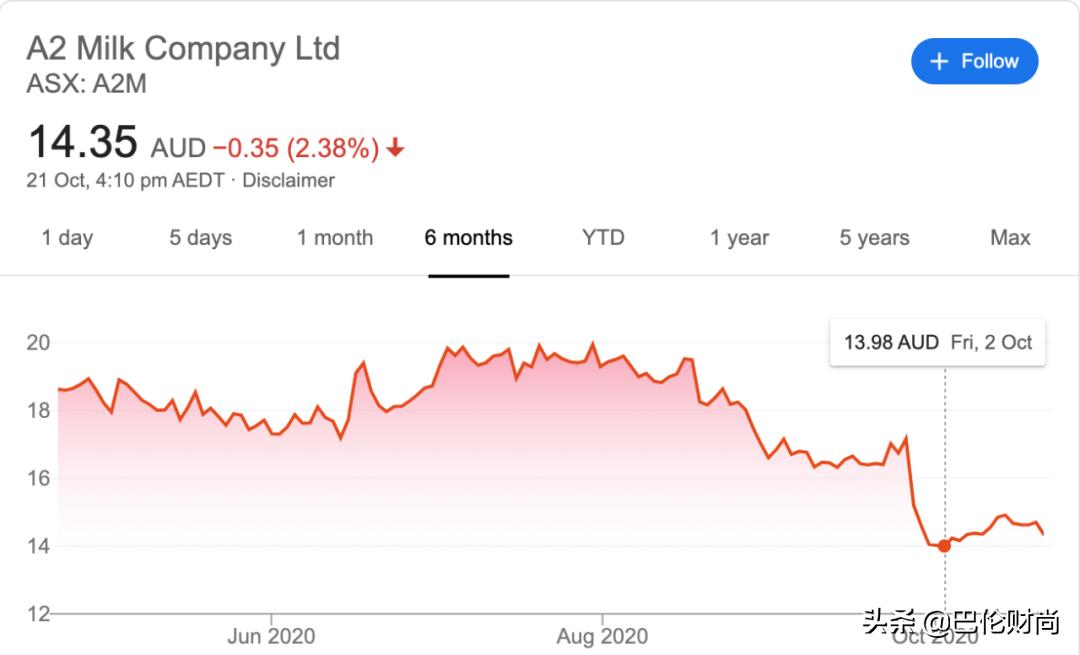Click the Jun 2020 axis label
The width and height of the screenshot is (1080, 655).
pyautogui.click(x=271, y=636)
